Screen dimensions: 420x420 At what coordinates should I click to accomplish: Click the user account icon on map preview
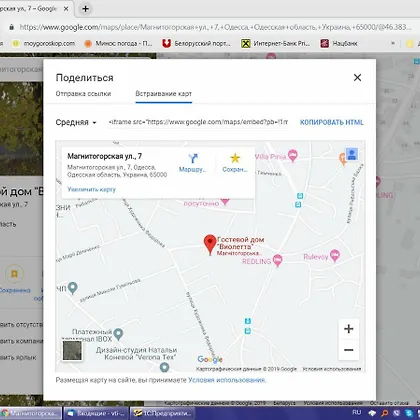(x=352, y=154)
